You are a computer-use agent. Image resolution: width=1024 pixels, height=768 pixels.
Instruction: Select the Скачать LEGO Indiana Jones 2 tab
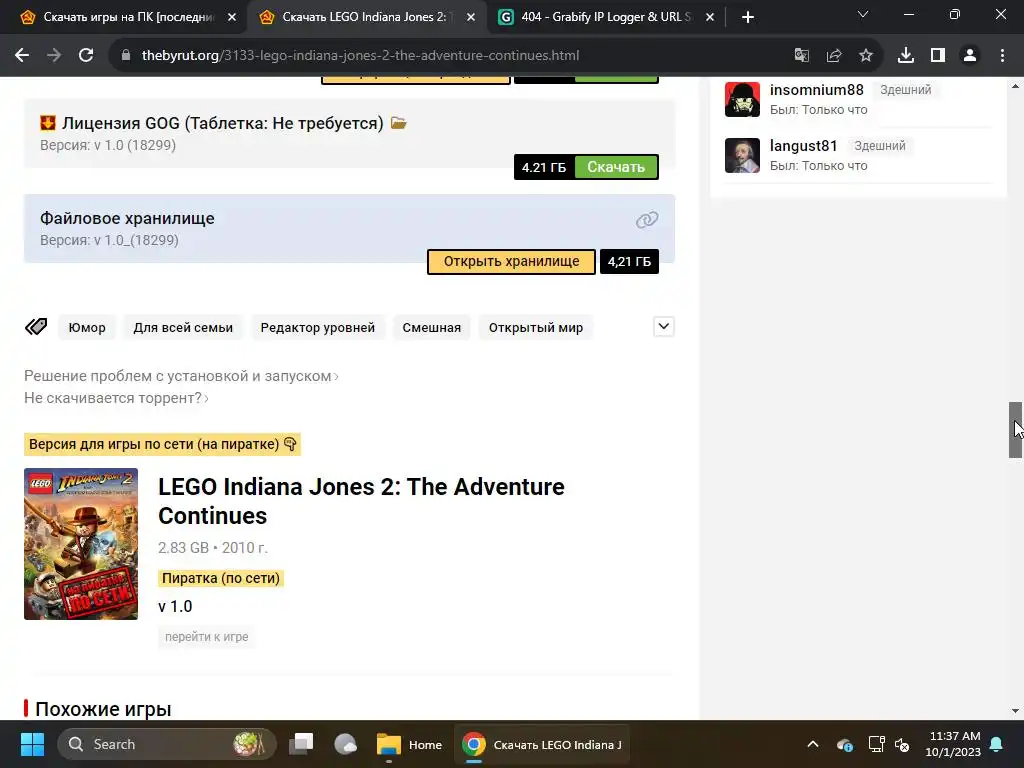click(x=366, y=17)
